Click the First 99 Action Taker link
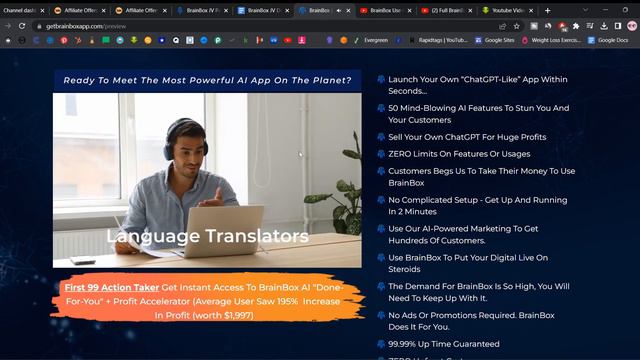 tap(111, 287)
